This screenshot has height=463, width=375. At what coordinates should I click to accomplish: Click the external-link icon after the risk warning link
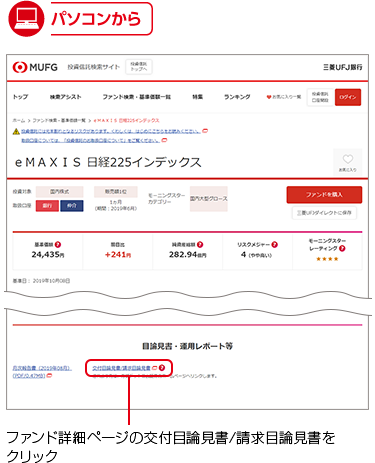(205, 131)
